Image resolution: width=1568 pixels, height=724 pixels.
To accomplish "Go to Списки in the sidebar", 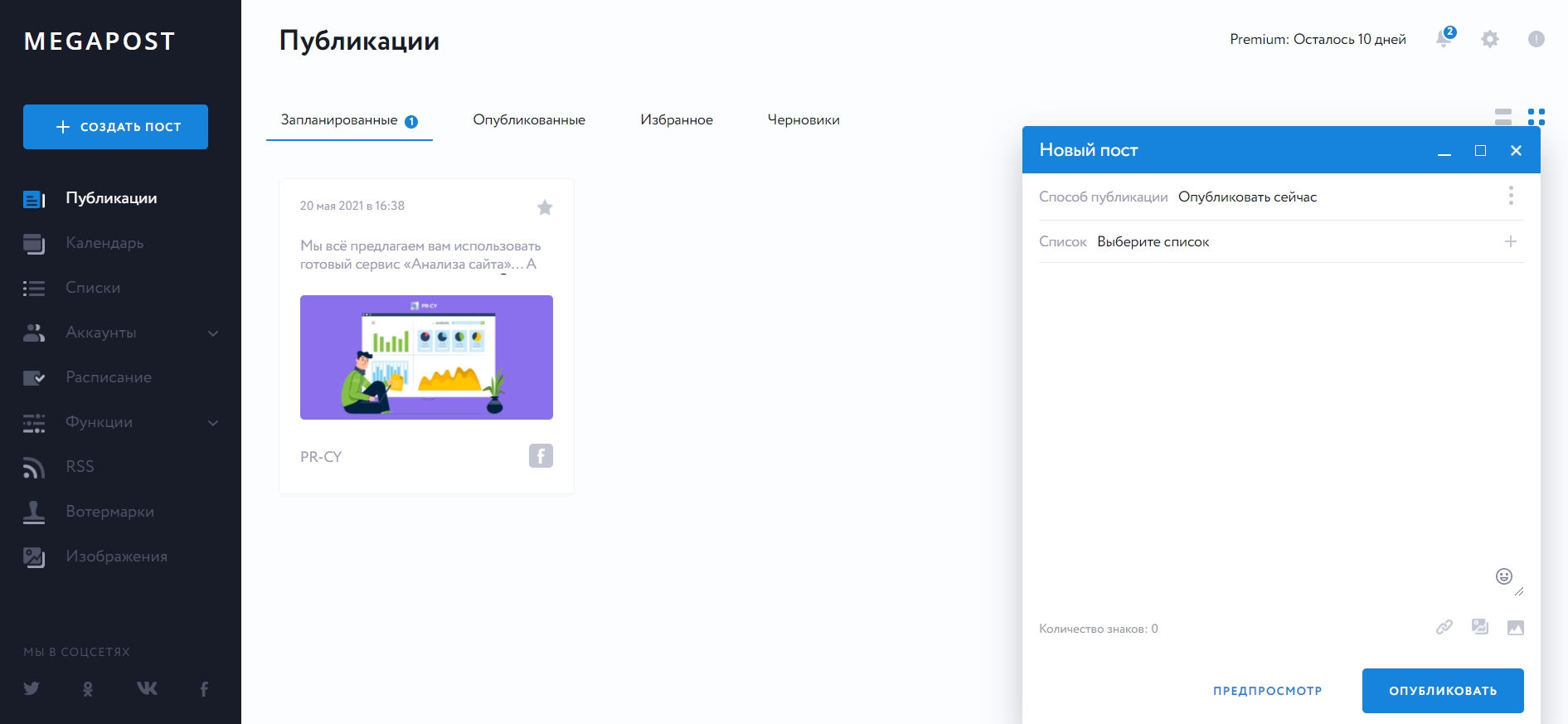I will pyautogui.click(x=93, y=288).
